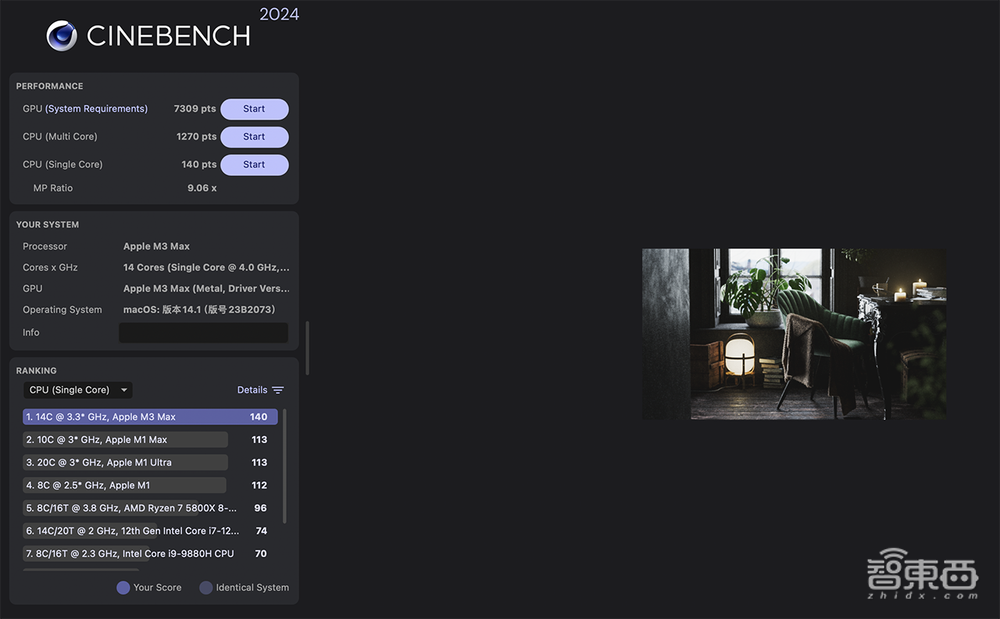Screen dimensions: 1000x619
Task: Select the Apple M1 Ultra ranking row
Action: (126, 463)
